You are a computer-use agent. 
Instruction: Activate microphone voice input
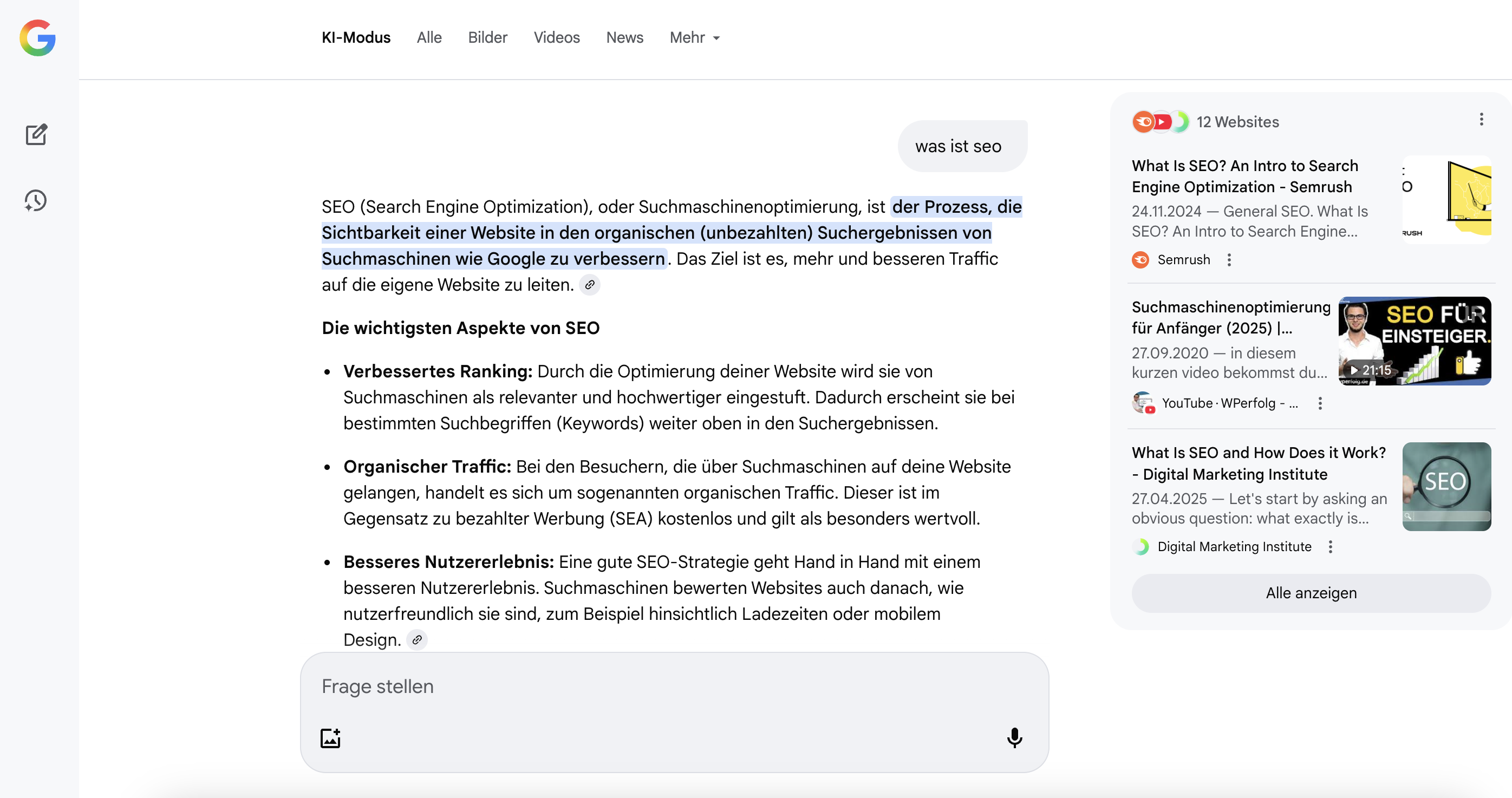click(1014, 738)
